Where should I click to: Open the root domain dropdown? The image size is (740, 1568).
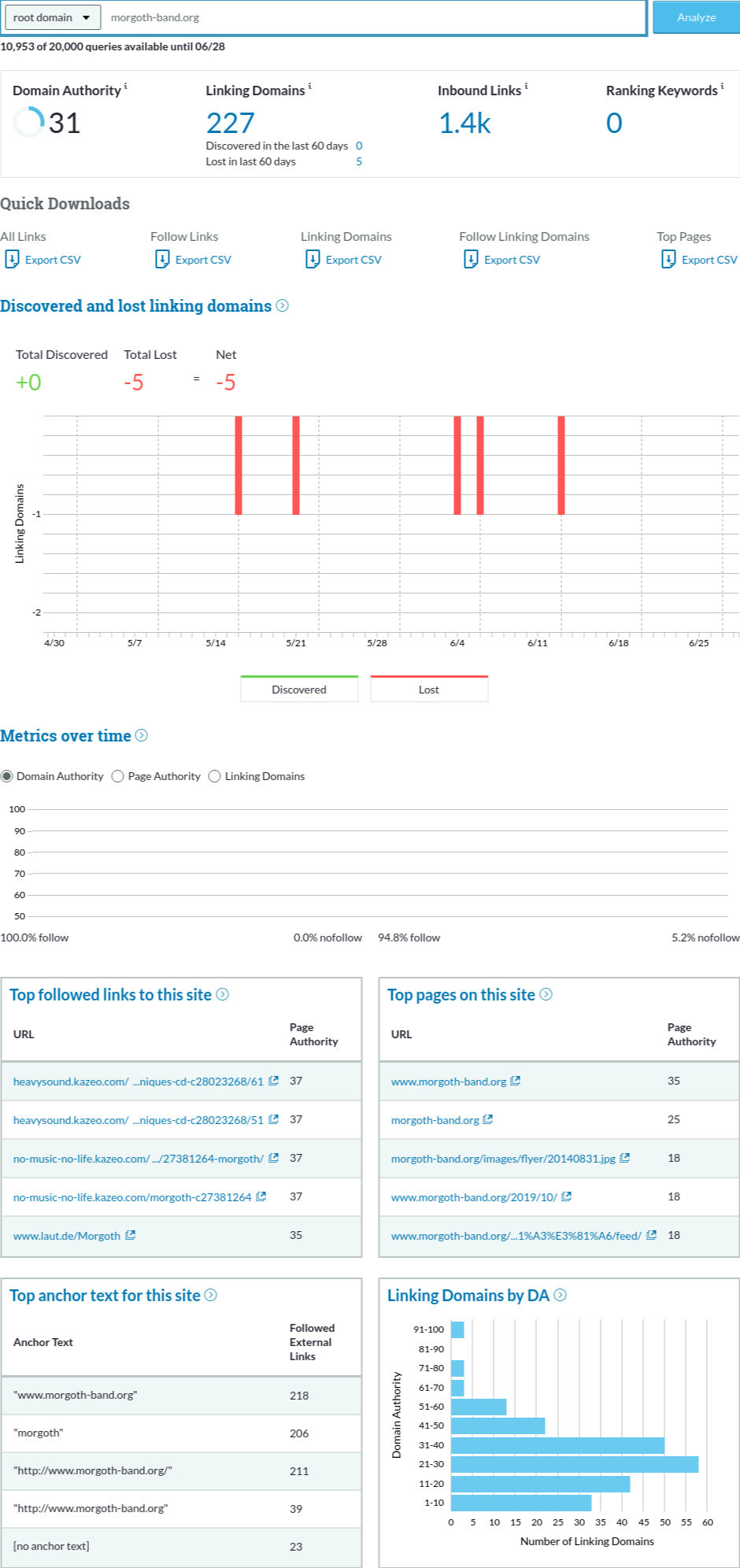[x=52, y=17]
